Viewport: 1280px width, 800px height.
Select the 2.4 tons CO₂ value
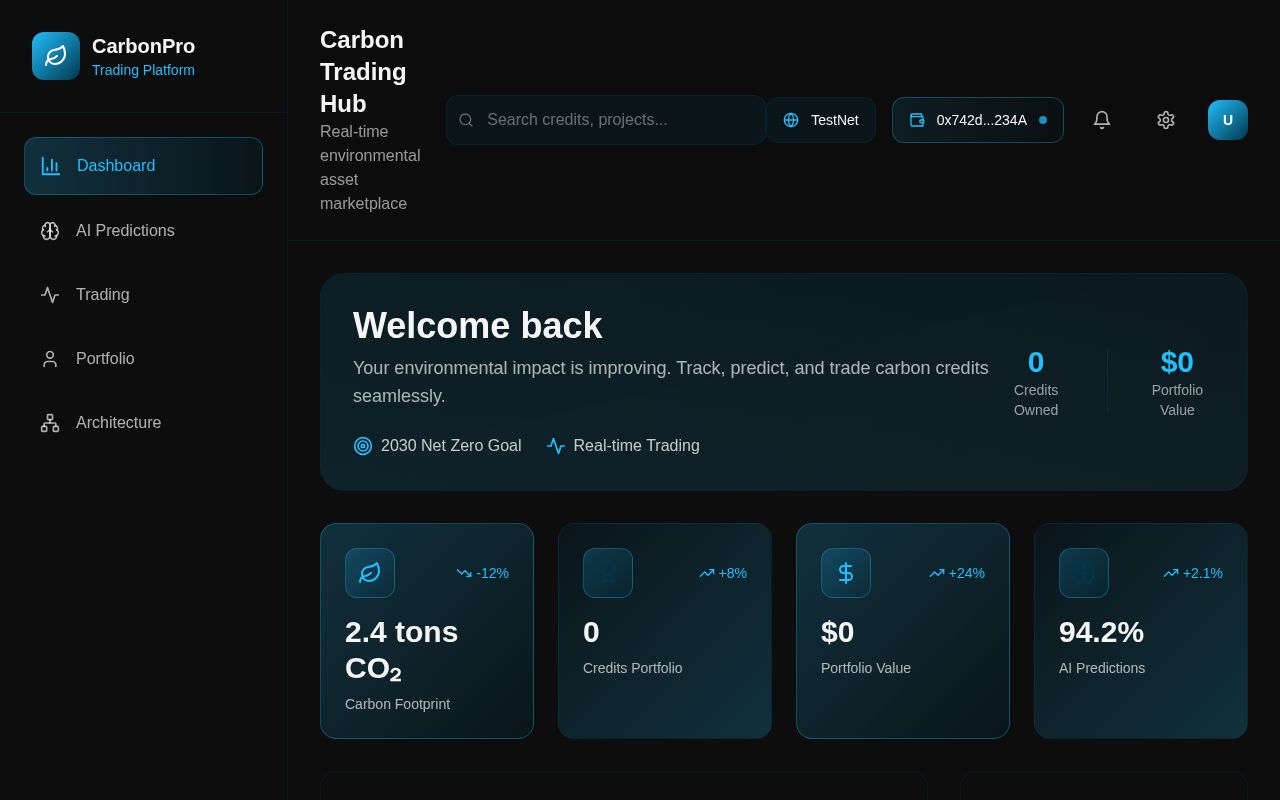click(402, 650)
